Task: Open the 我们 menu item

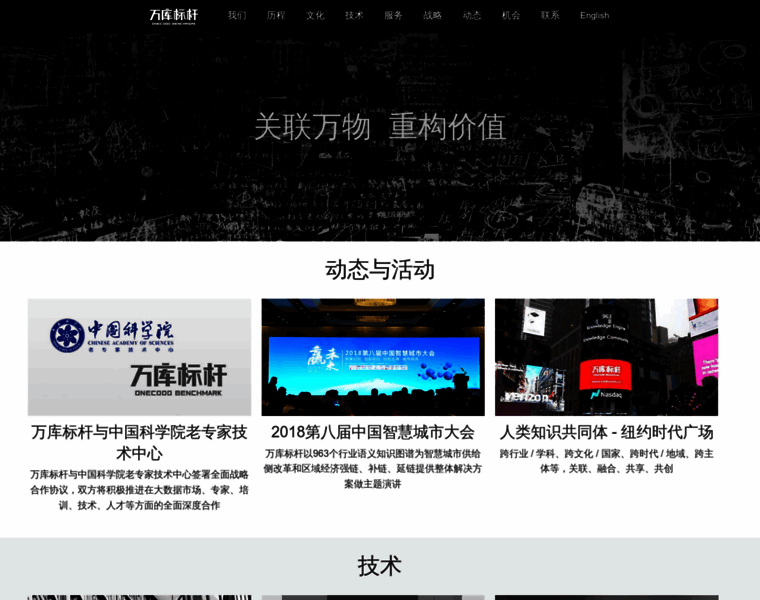Action: (237, 16)
